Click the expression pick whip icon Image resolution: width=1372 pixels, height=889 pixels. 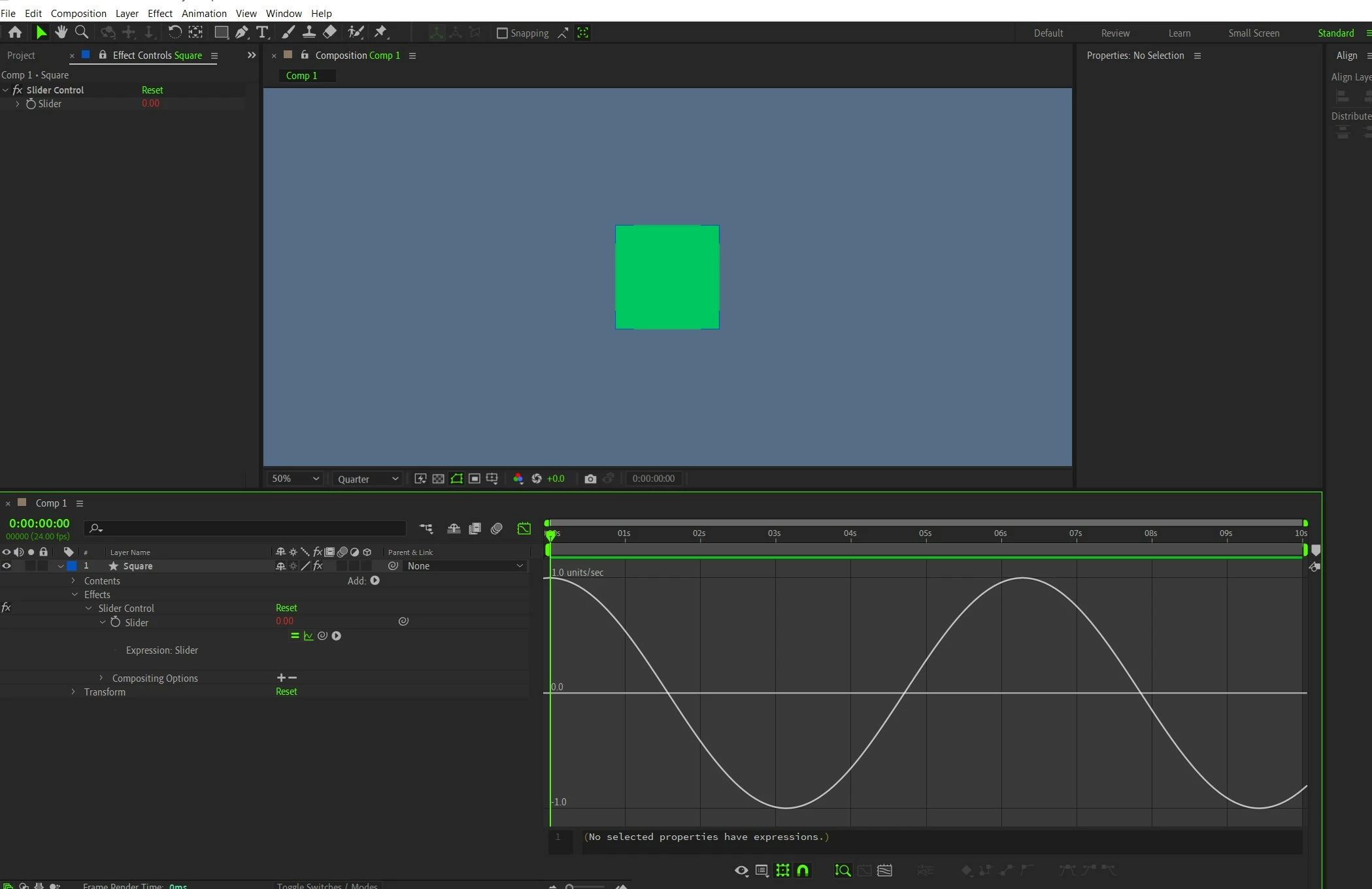(322, 635)
